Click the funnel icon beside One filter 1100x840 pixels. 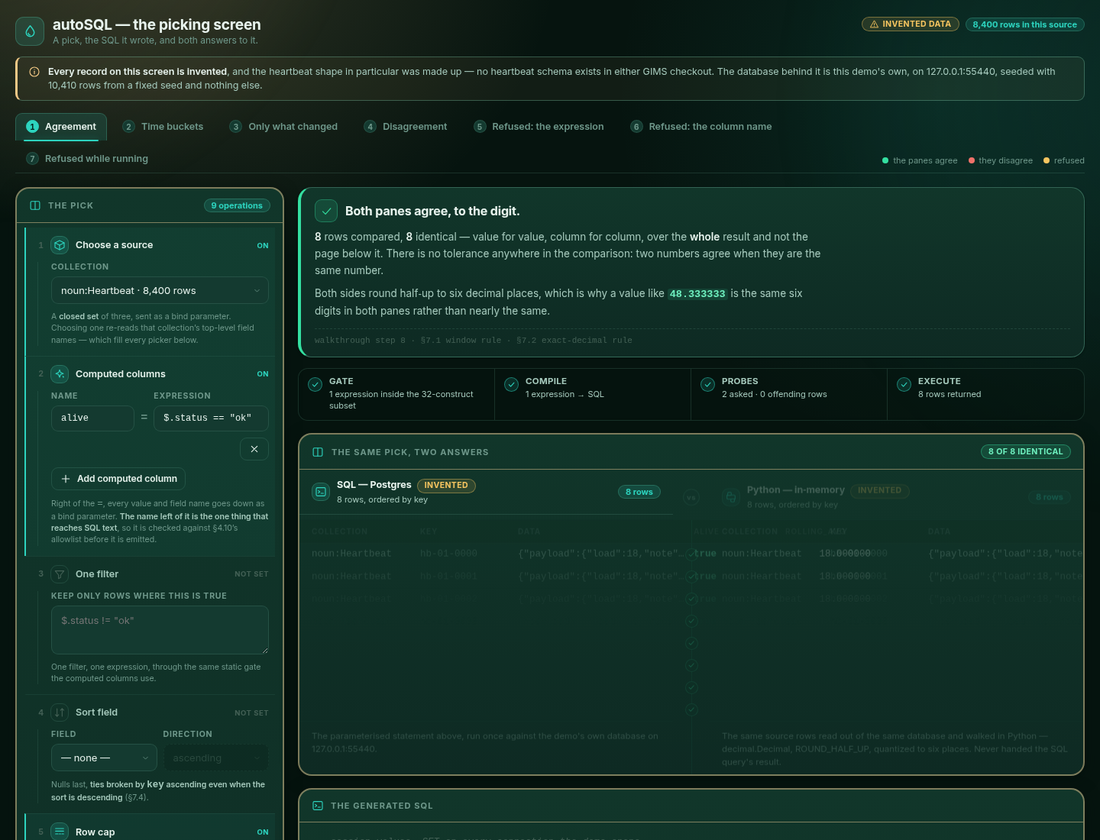coord(60,574)
